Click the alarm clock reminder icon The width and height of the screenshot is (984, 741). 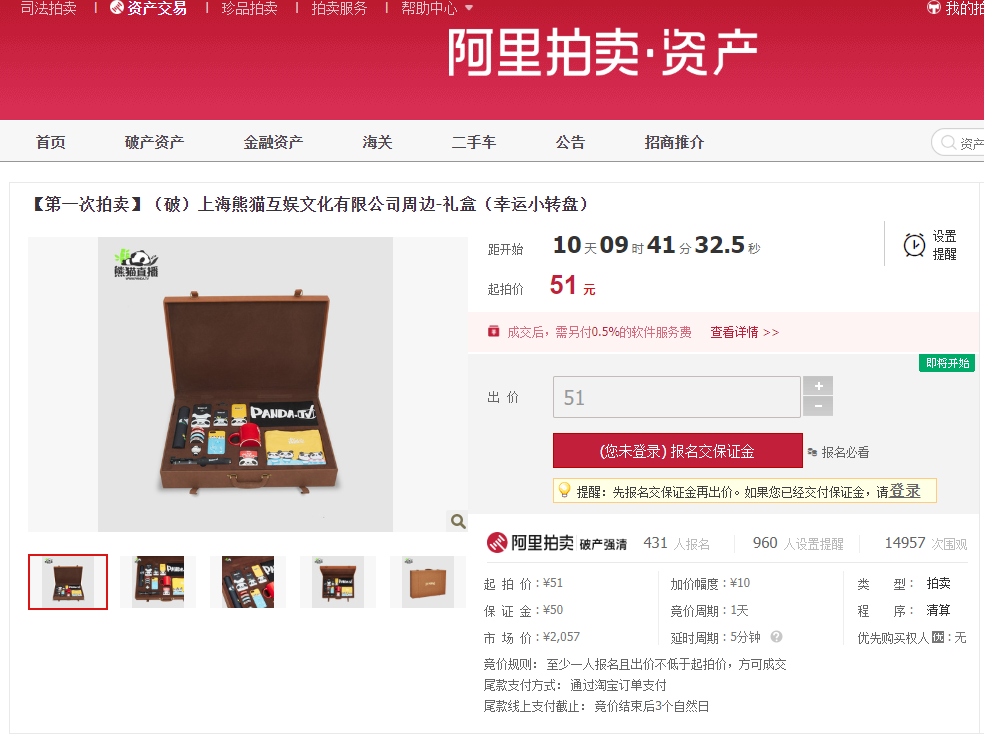(914, 245)
